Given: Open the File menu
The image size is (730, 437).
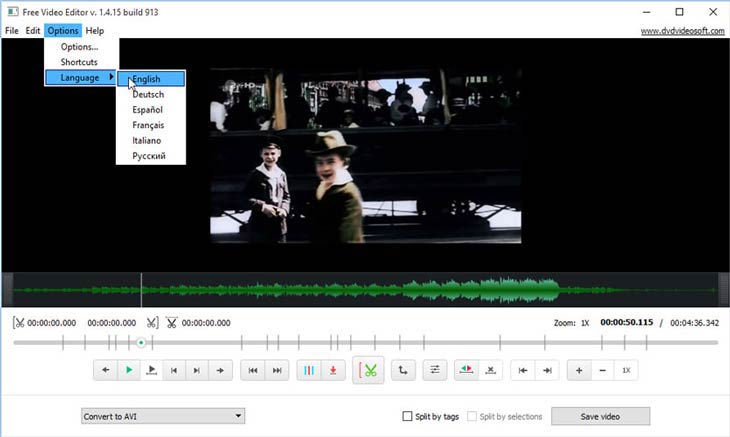Looking at the screenshot, I should point(12,31).
